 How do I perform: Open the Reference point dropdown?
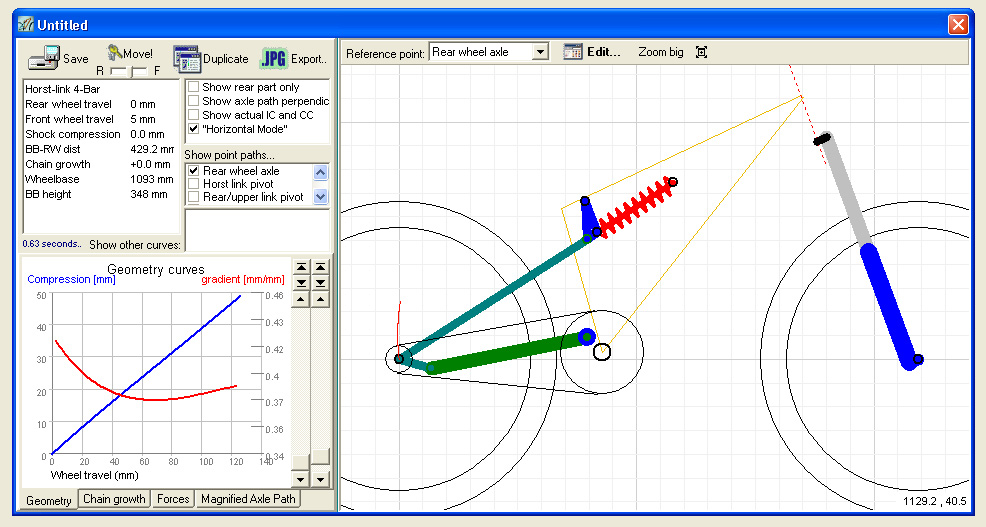(540, 52)
